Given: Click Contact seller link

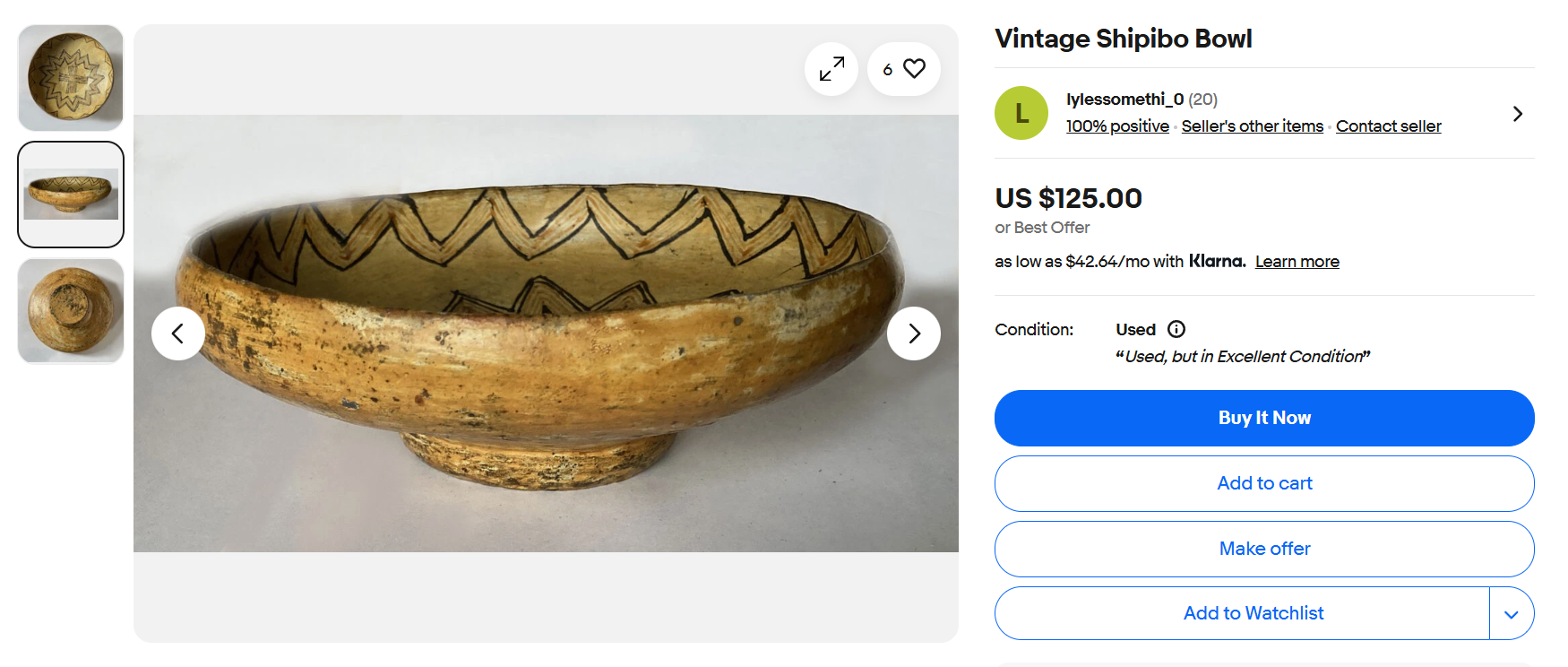Looking at the screenshot, I should click(x=1388, y=126).
